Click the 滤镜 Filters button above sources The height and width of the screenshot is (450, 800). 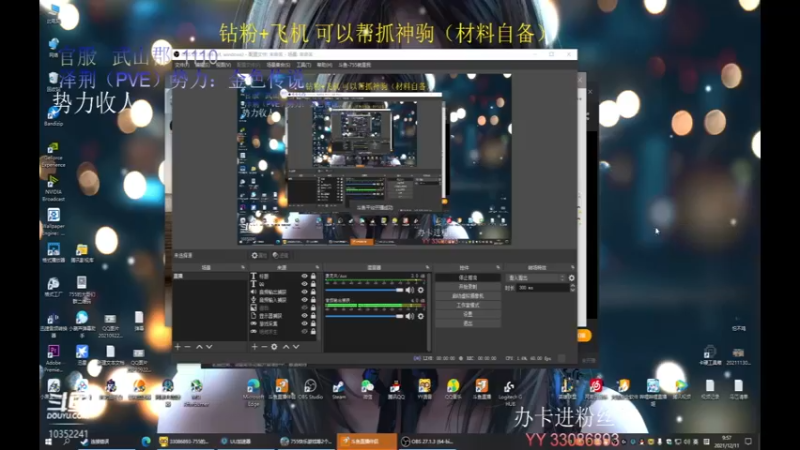[280, 255]
